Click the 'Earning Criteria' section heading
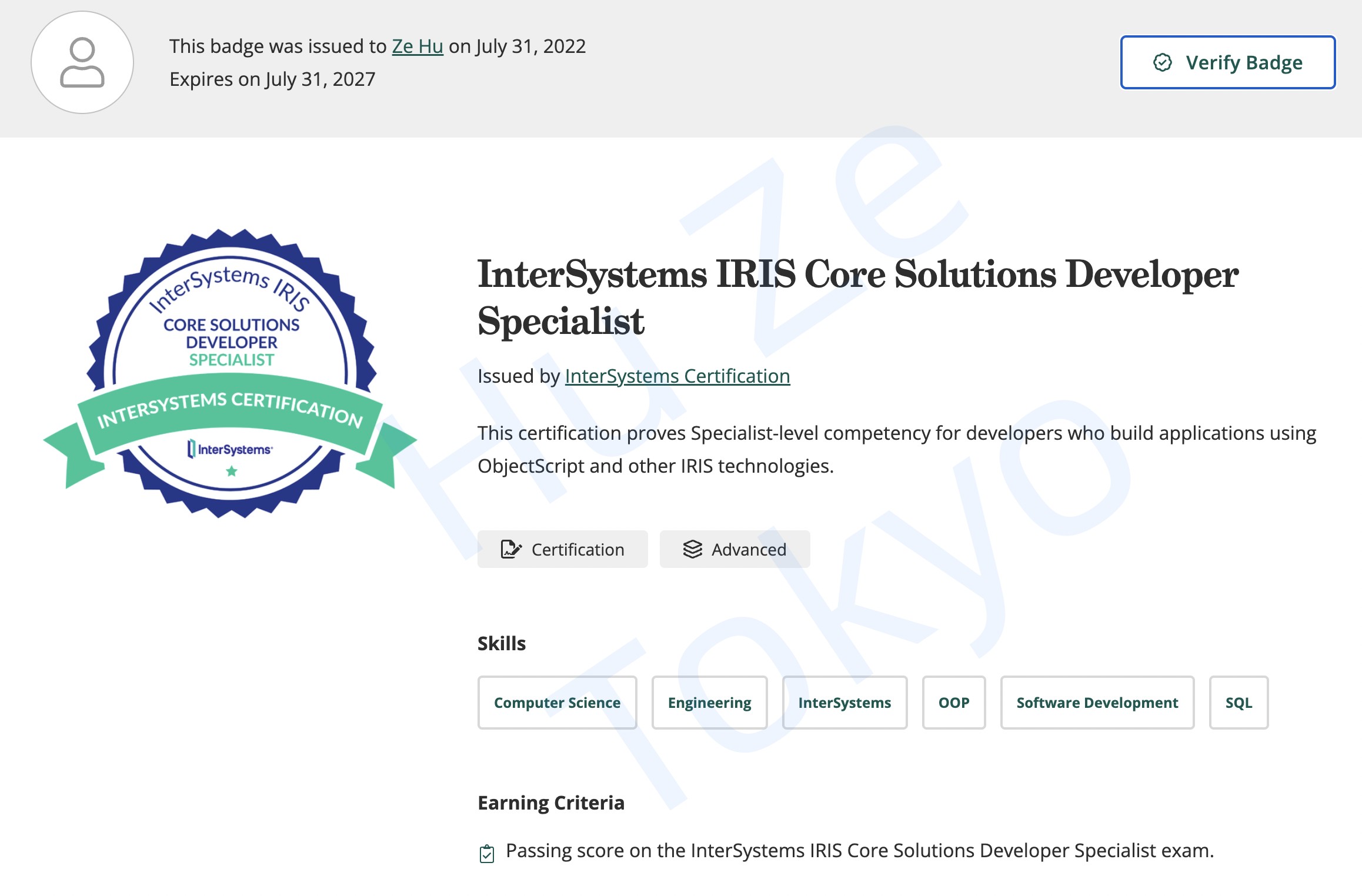1362x896 pixels. (x=551, y=803)
